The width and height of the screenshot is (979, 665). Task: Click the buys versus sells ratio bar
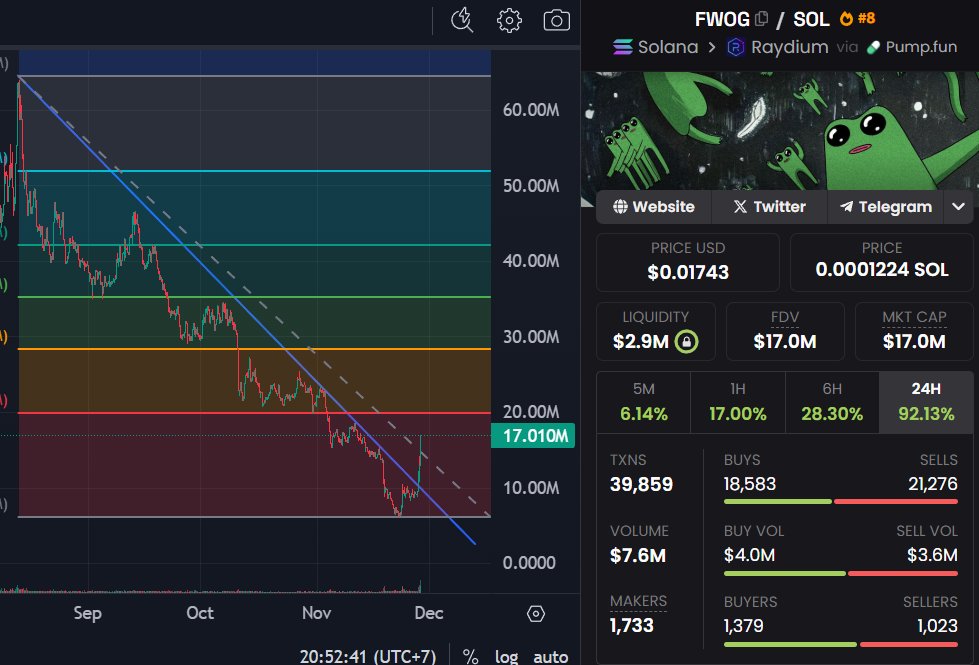[840, 501]
